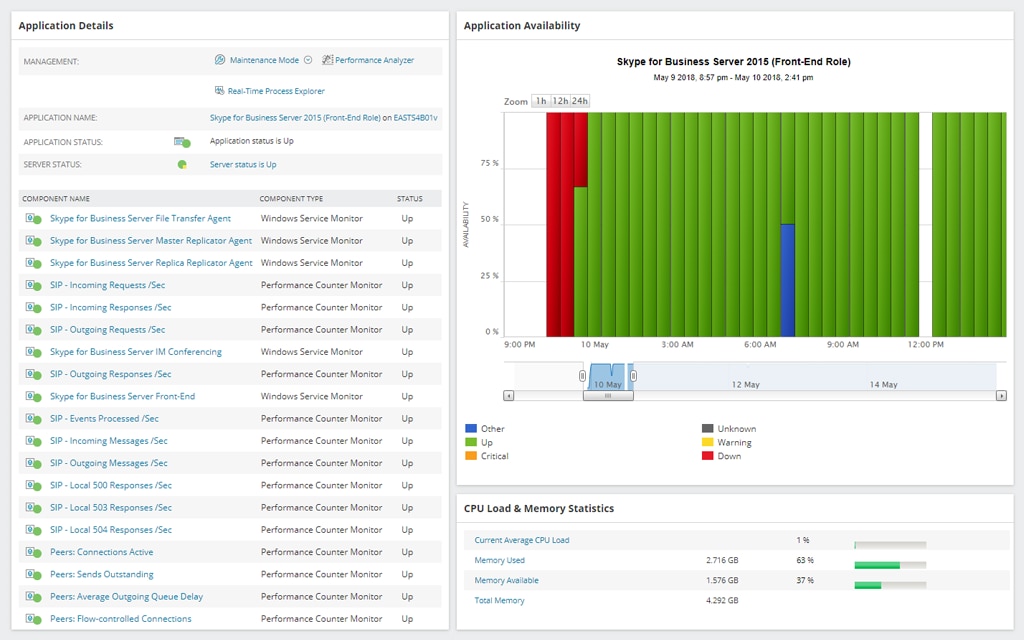Switch the chart zoom to 1h
Screen dimensions: 1024x640
click(x=541, y=101)
